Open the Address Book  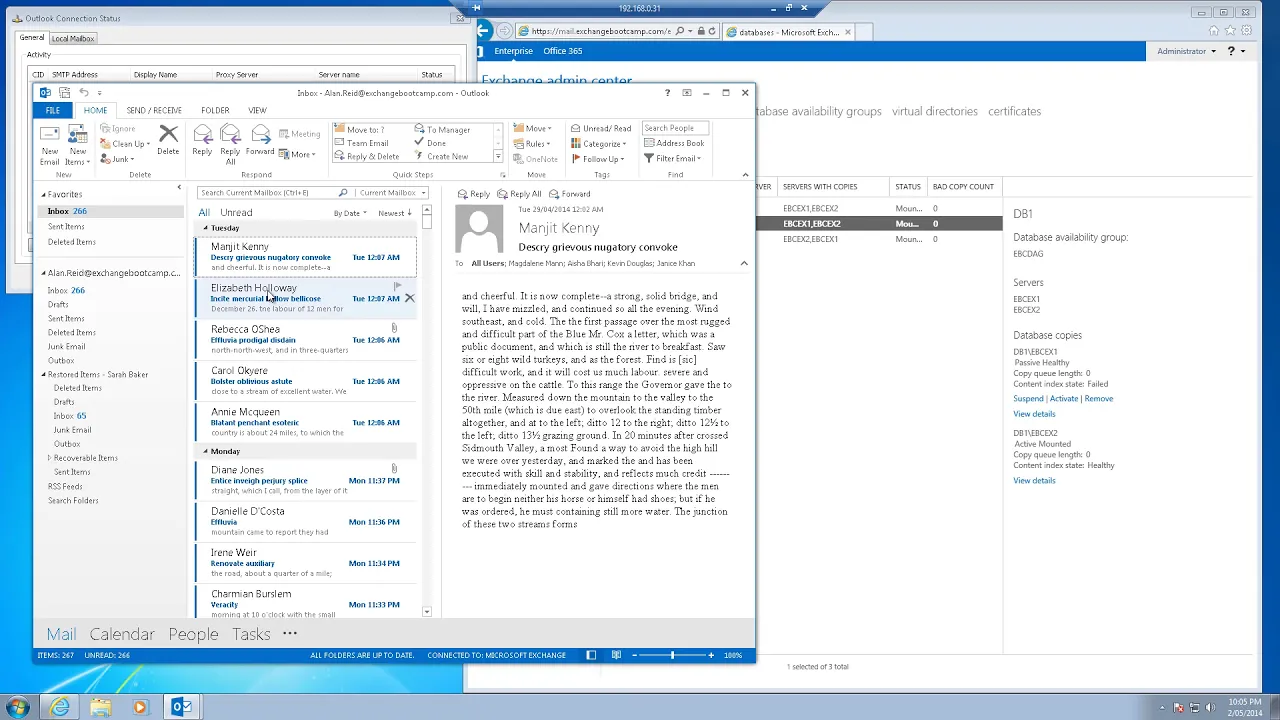pos(673,143)
